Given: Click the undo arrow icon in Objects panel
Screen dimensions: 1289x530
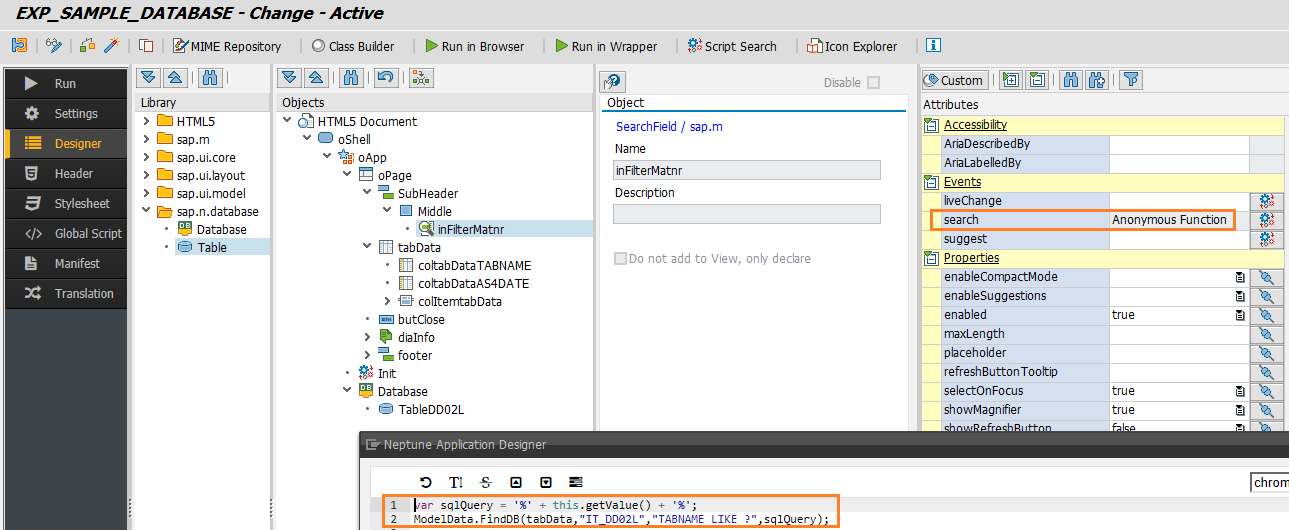Looking at the screenshot, I should pos(385,78).
